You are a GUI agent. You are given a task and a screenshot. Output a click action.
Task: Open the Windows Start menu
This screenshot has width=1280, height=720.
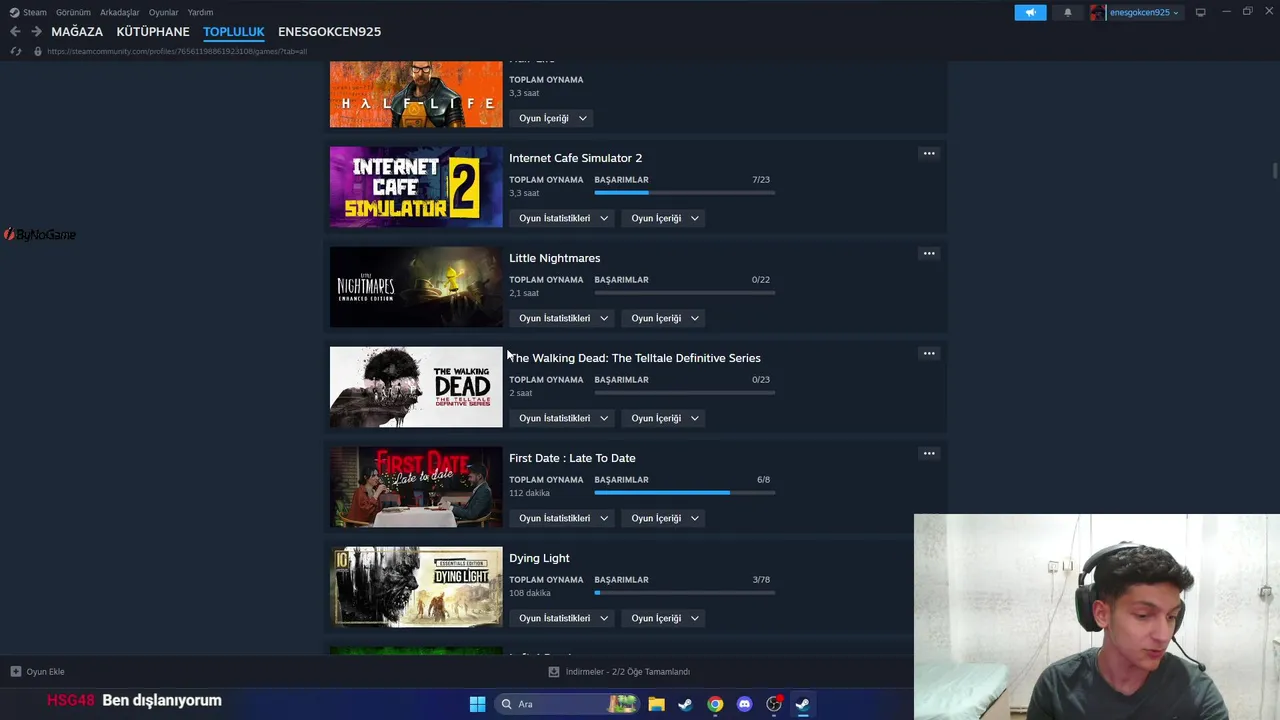point(477,704)
